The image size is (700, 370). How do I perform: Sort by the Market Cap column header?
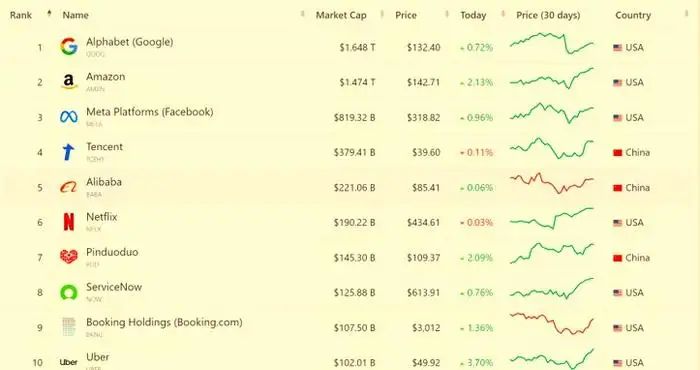(341, 15)
